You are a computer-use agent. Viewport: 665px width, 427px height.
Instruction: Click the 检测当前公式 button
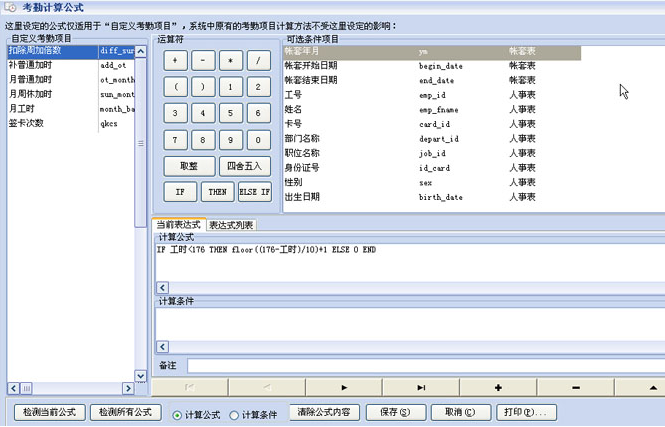pyautogui.click(x=49, y=412)
